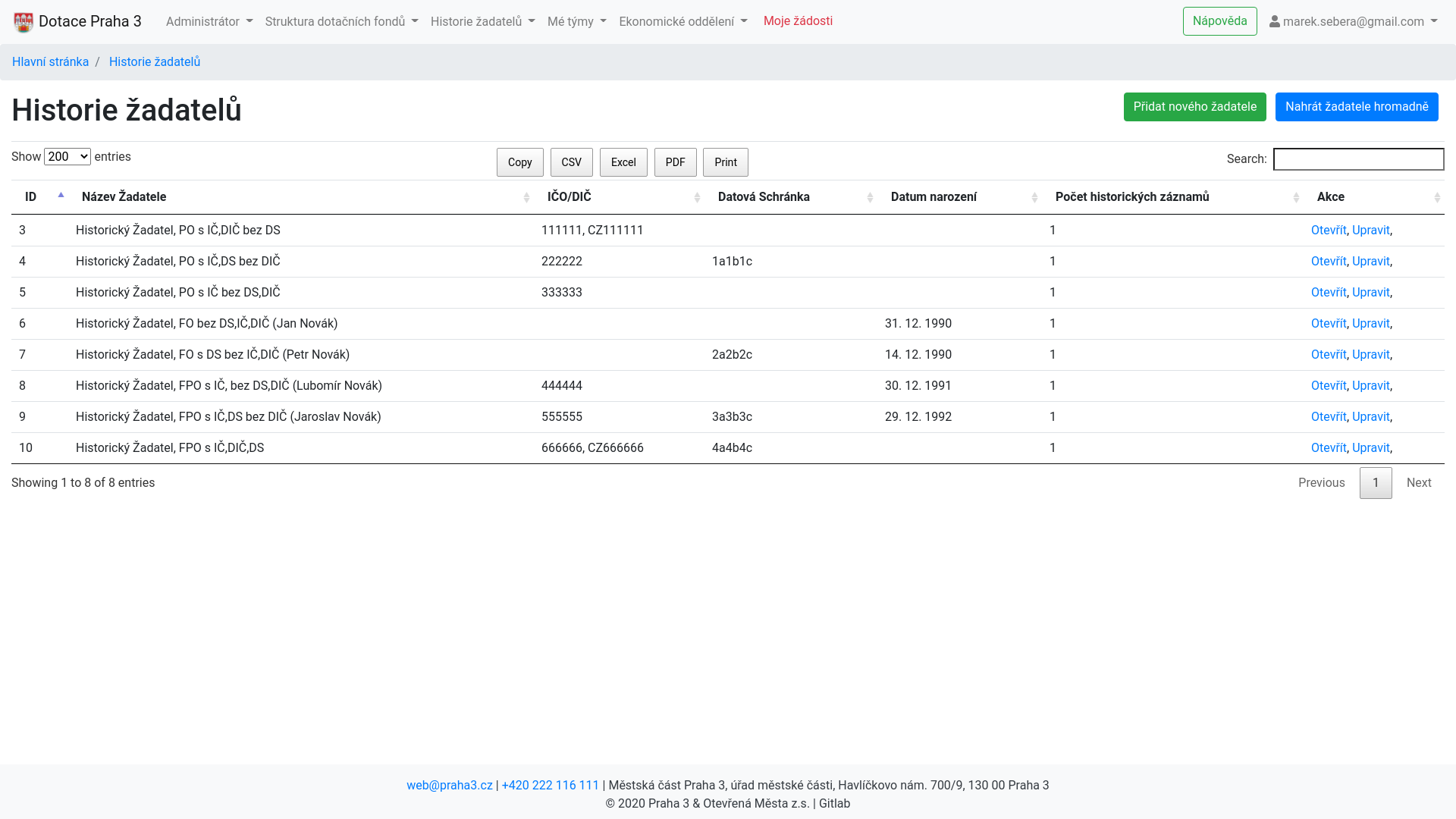Sort table by ID column arrow
This screenshot has height=819, width=1456.
coord(61,196)
